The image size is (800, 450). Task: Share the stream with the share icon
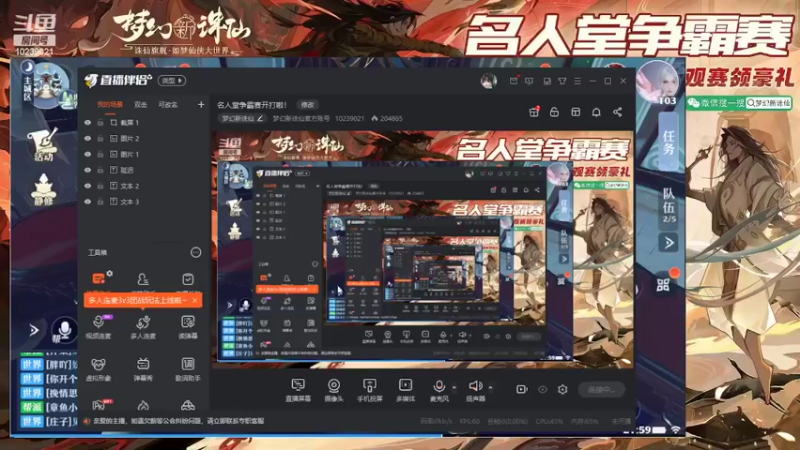tap(617, 112)
